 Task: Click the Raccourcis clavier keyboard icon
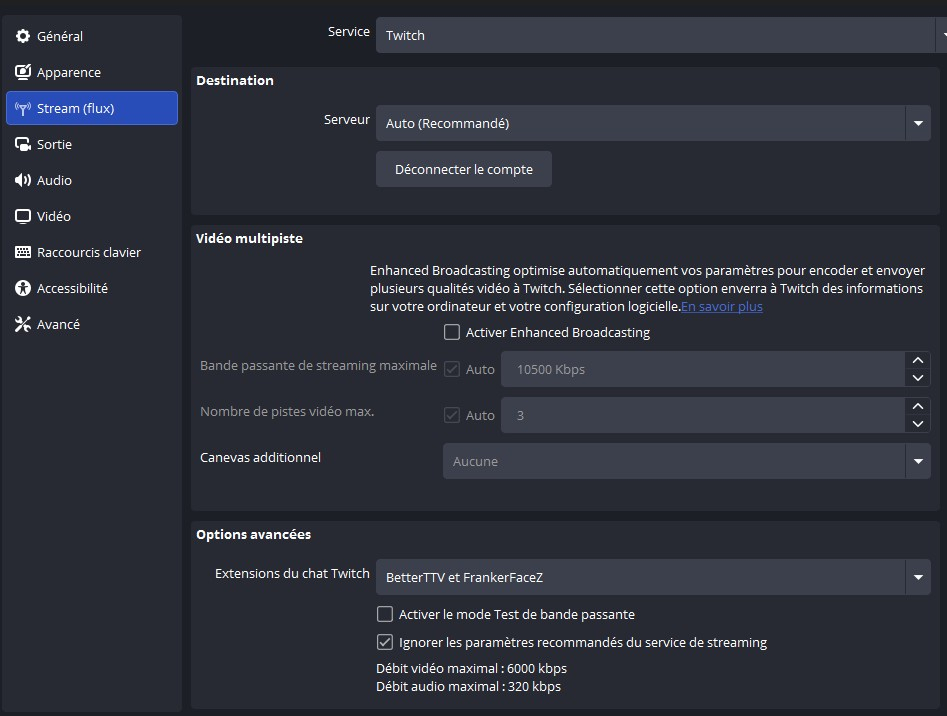(x=23, y=252)
